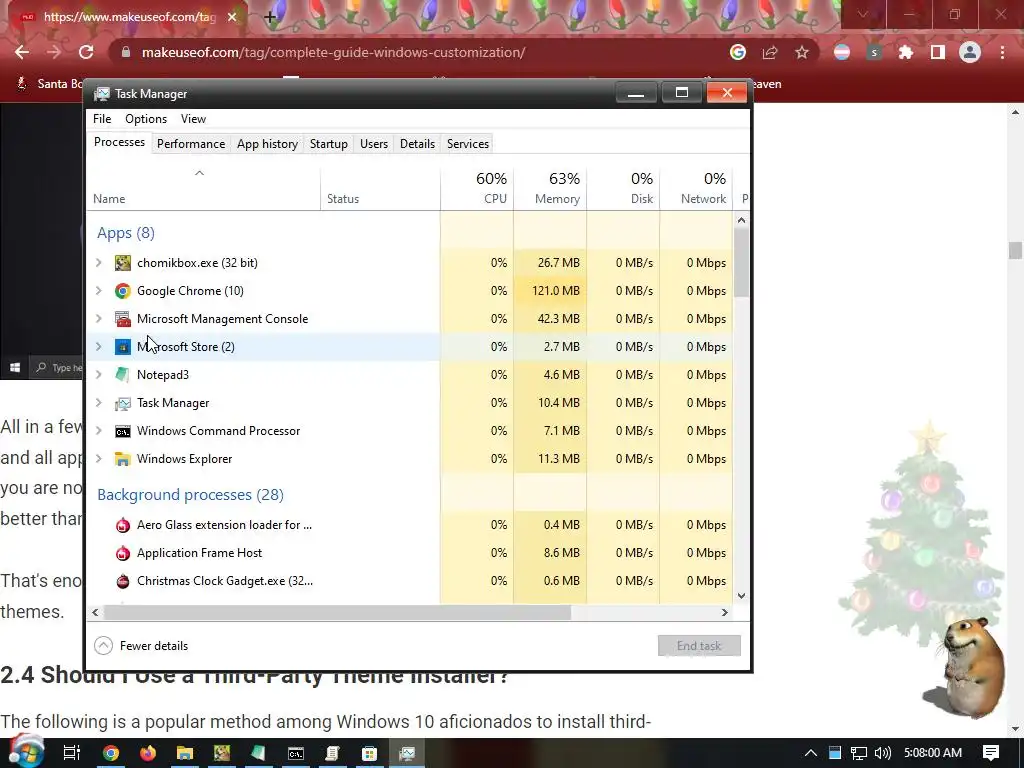Switch to the Details tab
The width and height of the screenshot is (1024, 768).
(417, 144)
